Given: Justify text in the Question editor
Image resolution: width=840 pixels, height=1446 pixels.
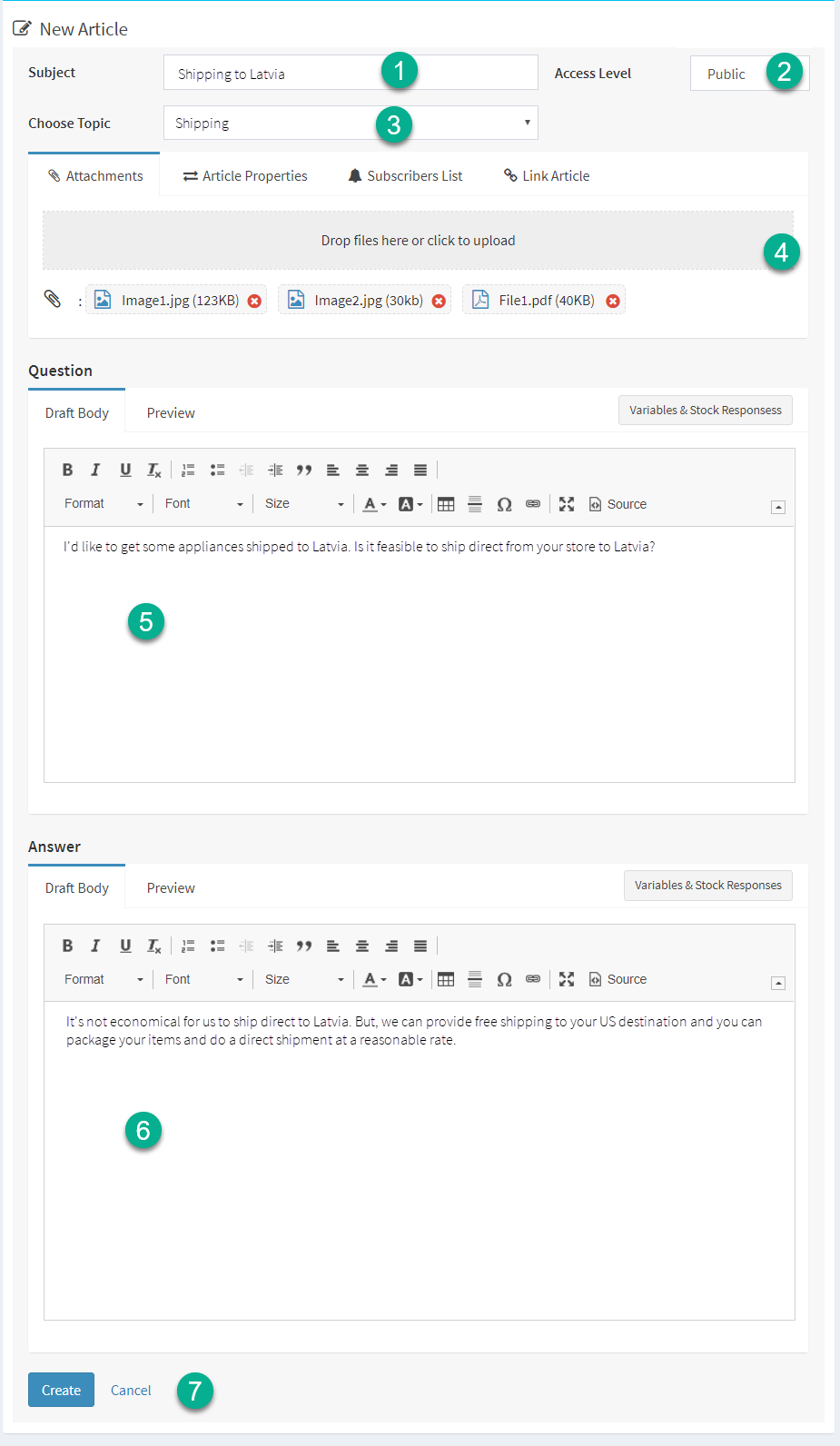Looking at the screenshot, I should [x=420, y=470].
